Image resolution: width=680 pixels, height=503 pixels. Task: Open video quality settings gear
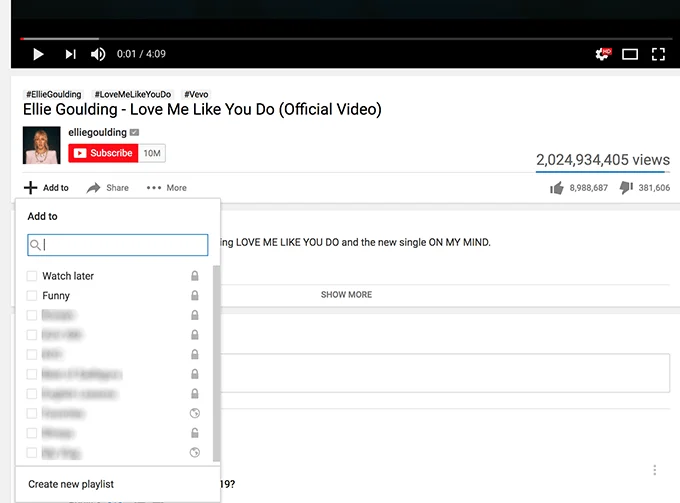point(602,54)
